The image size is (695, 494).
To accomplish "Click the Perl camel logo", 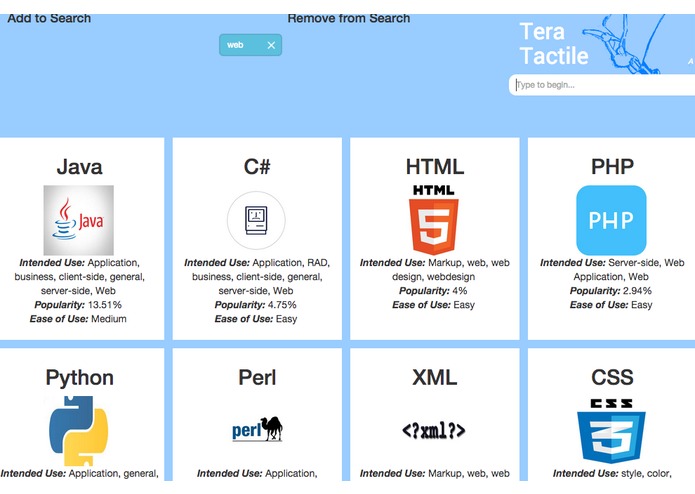I will click(257, 429).
